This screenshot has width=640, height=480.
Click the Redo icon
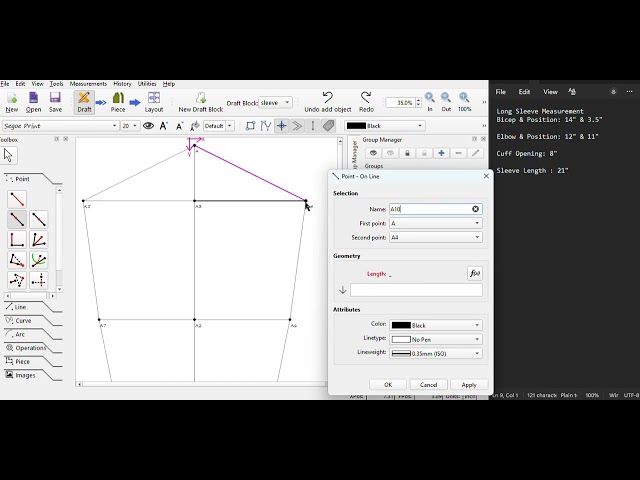click(x=366, y=102)
